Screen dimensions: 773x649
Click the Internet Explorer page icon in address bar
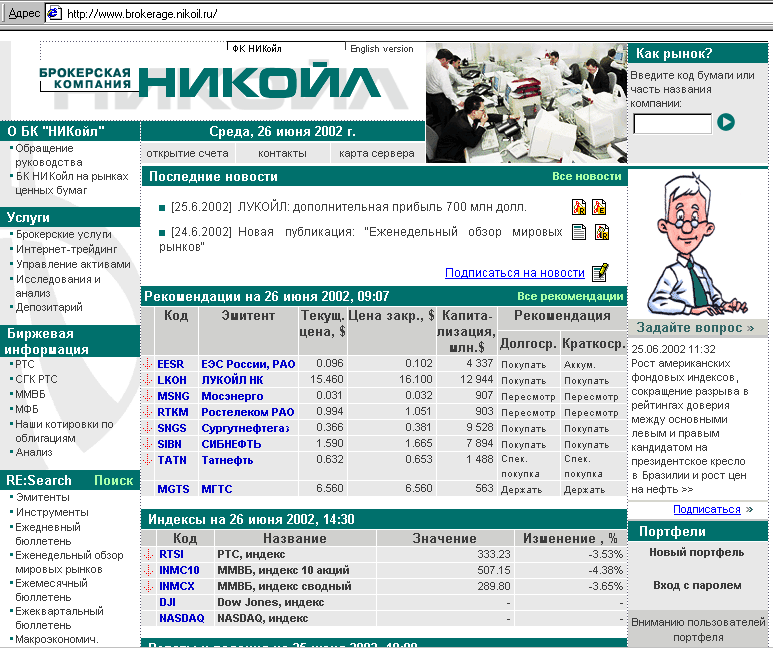point(54,13)
